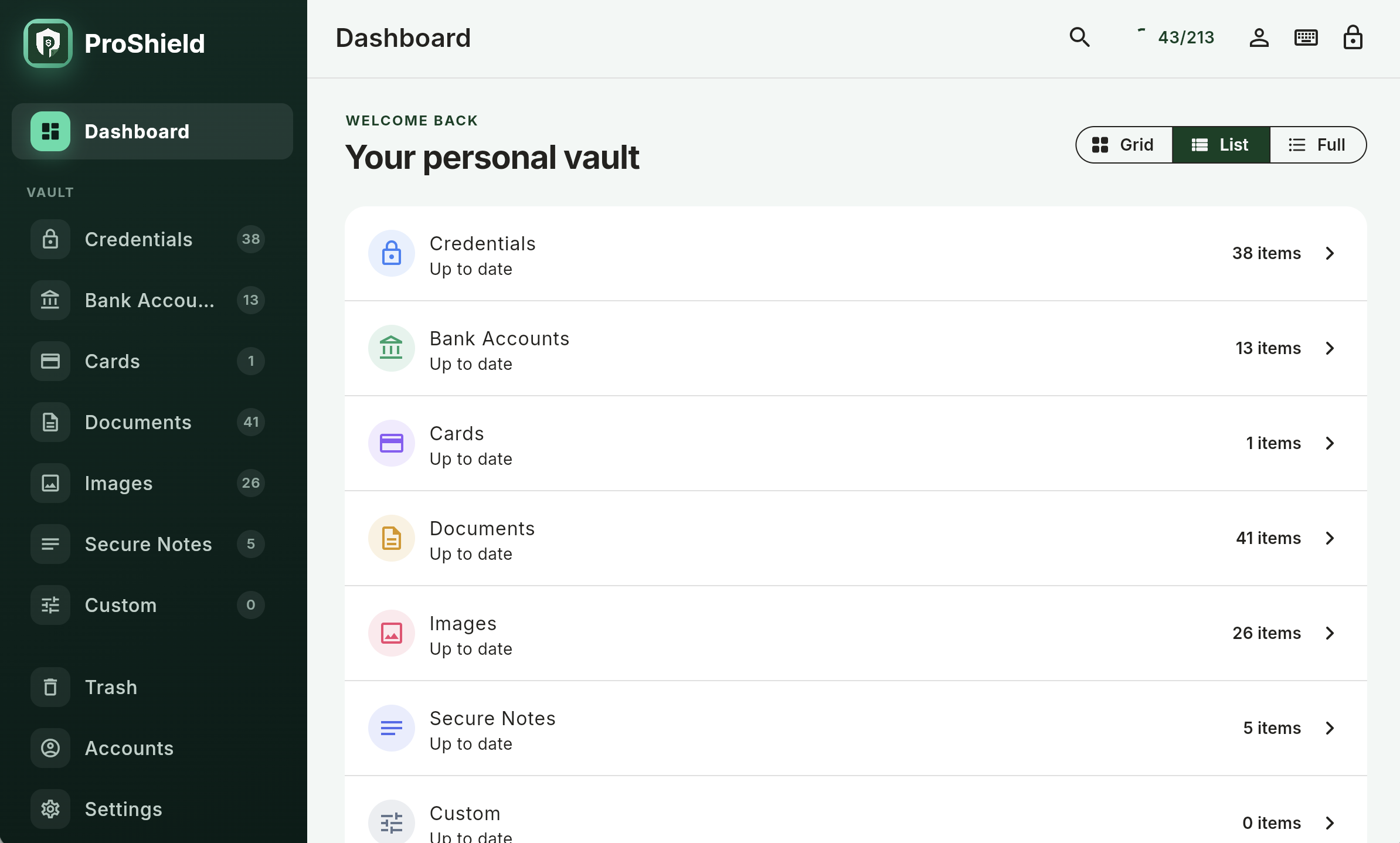Expand Documents row chevron
The height and width of the screenshot is (843, 1400).
1330,538
